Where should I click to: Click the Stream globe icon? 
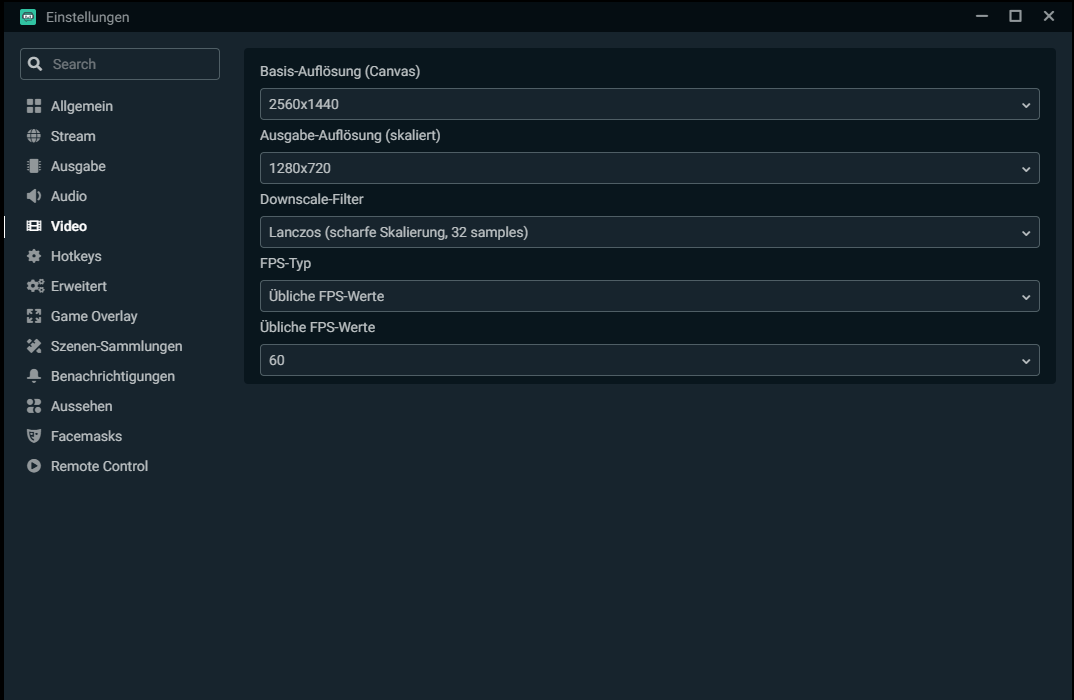34,136
